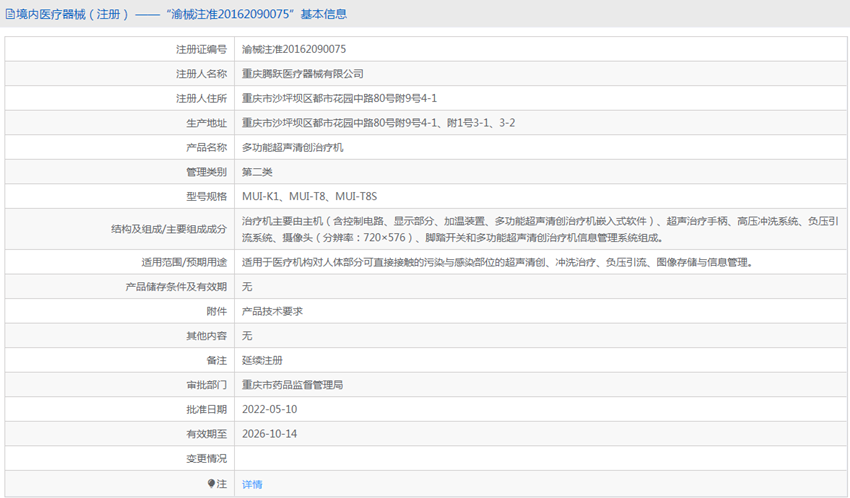Click registrant name 重庆腾跃医疗器械有限公司

click(x=302, y=74)
